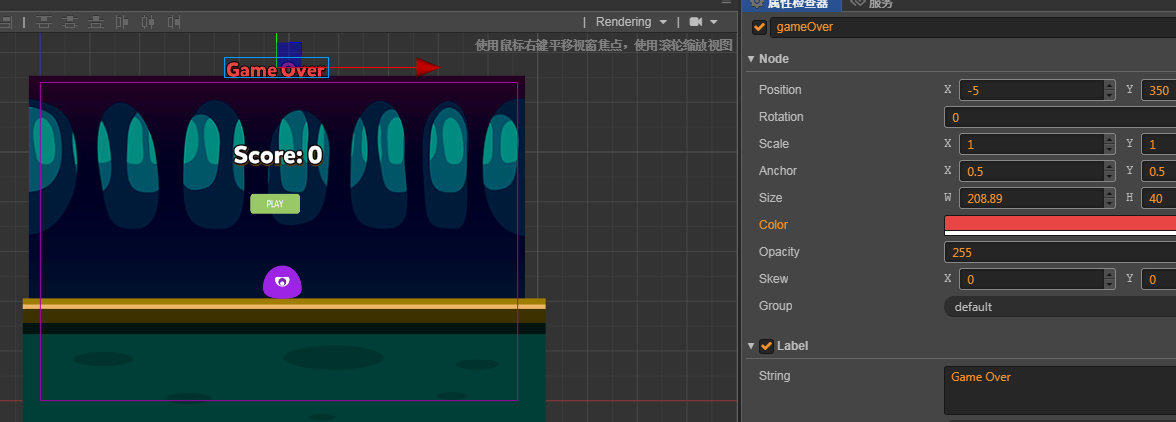Open the Rendering dropdown
This screenshot has height=422, width=1176.
631,22
